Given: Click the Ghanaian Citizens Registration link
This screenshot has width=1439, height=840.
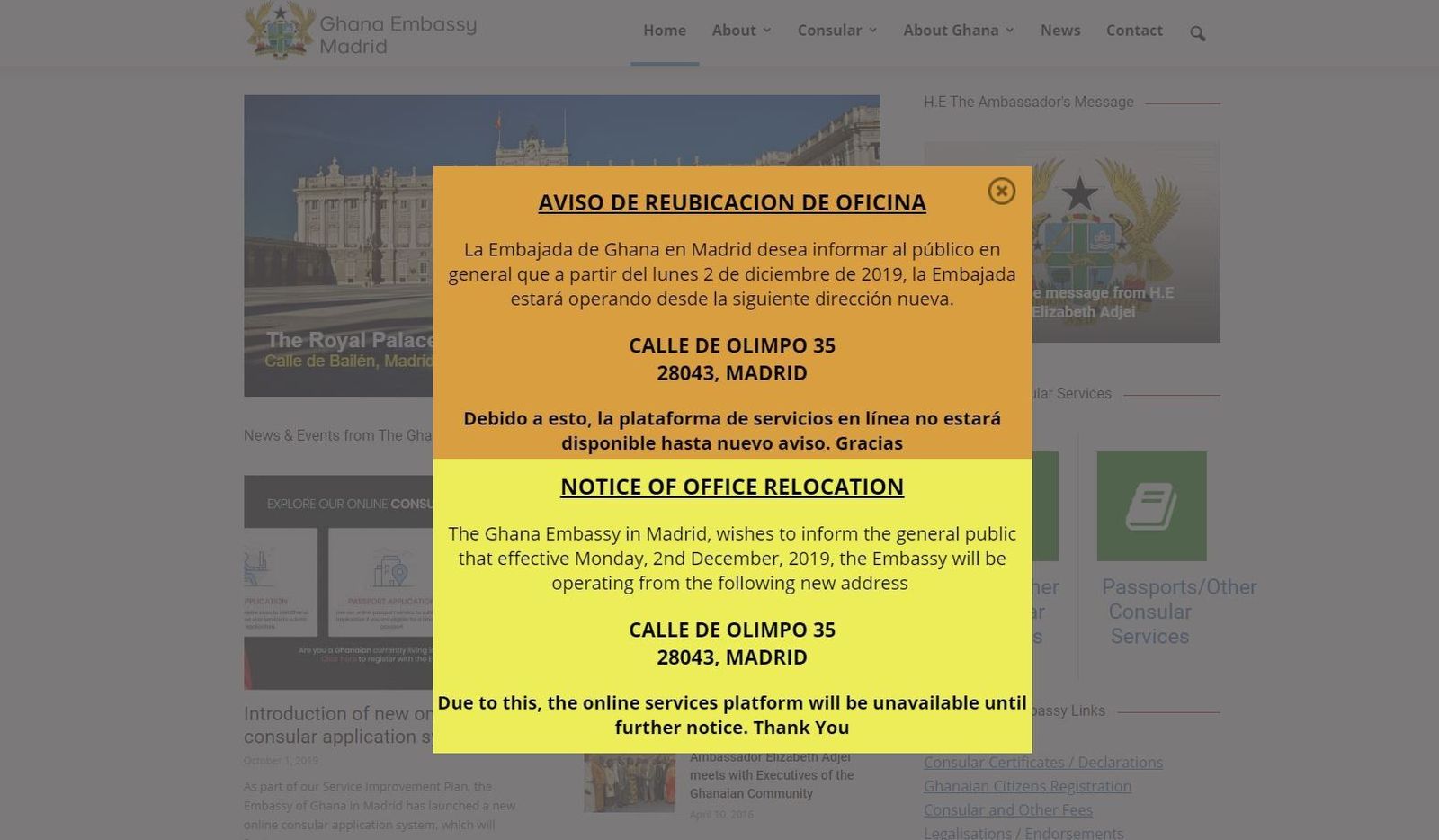Looking at the screenshot, I should click(x=1027, y=786).
